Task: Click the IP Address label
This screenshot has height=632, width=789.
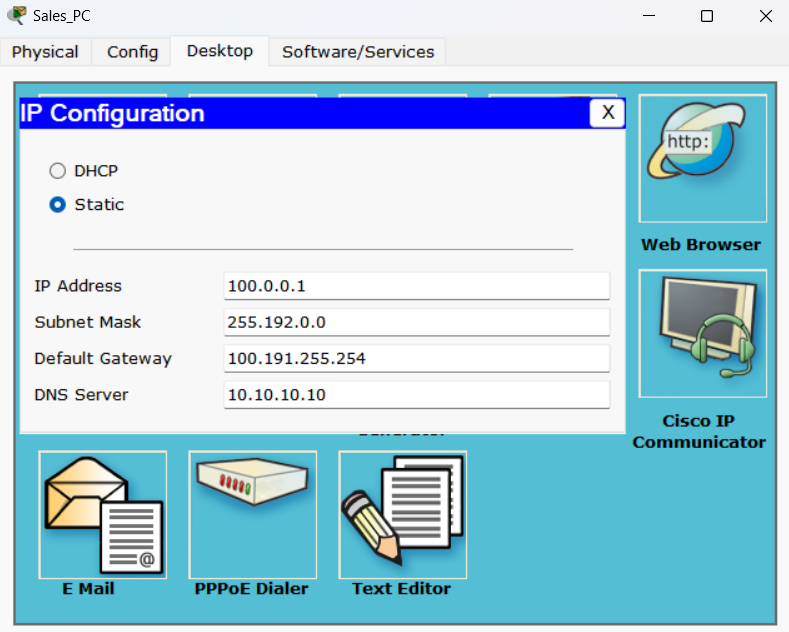Action: [x=78, y=286]
